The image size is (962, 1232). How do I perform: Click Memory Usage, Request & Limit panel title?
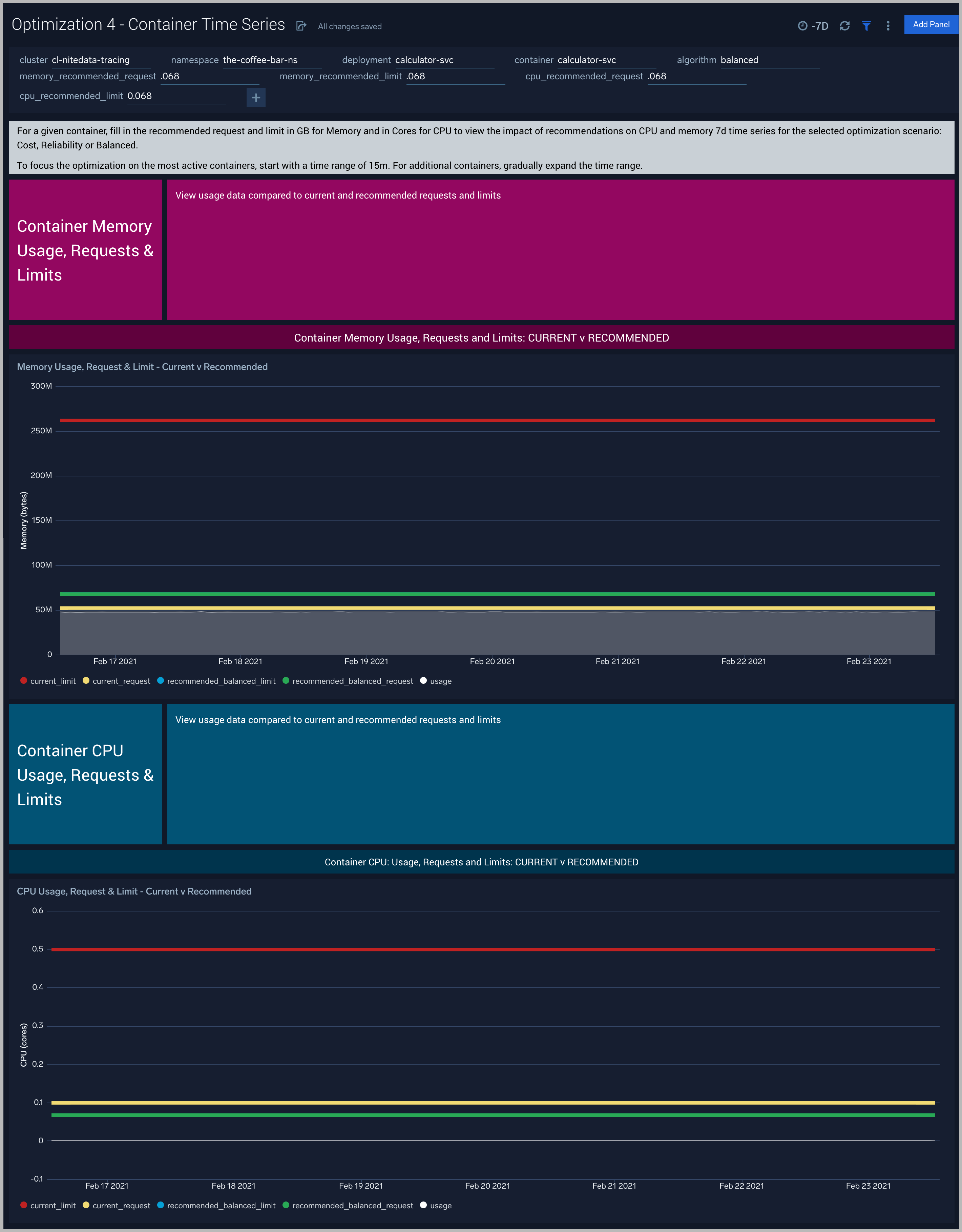tap(142, 367)
